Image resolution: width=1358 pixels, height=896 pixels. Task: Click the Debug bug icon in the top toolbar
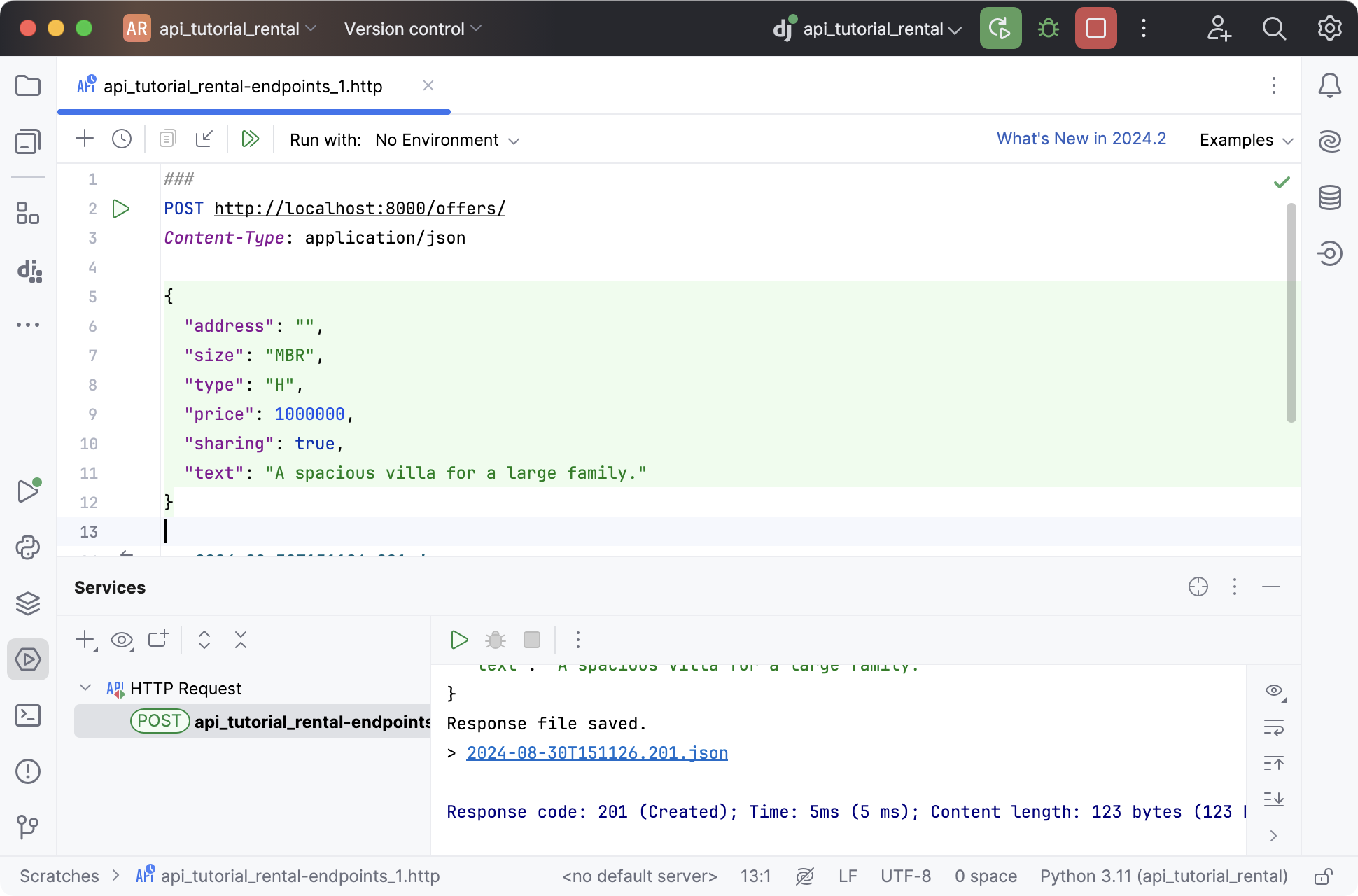point(1048,29)
